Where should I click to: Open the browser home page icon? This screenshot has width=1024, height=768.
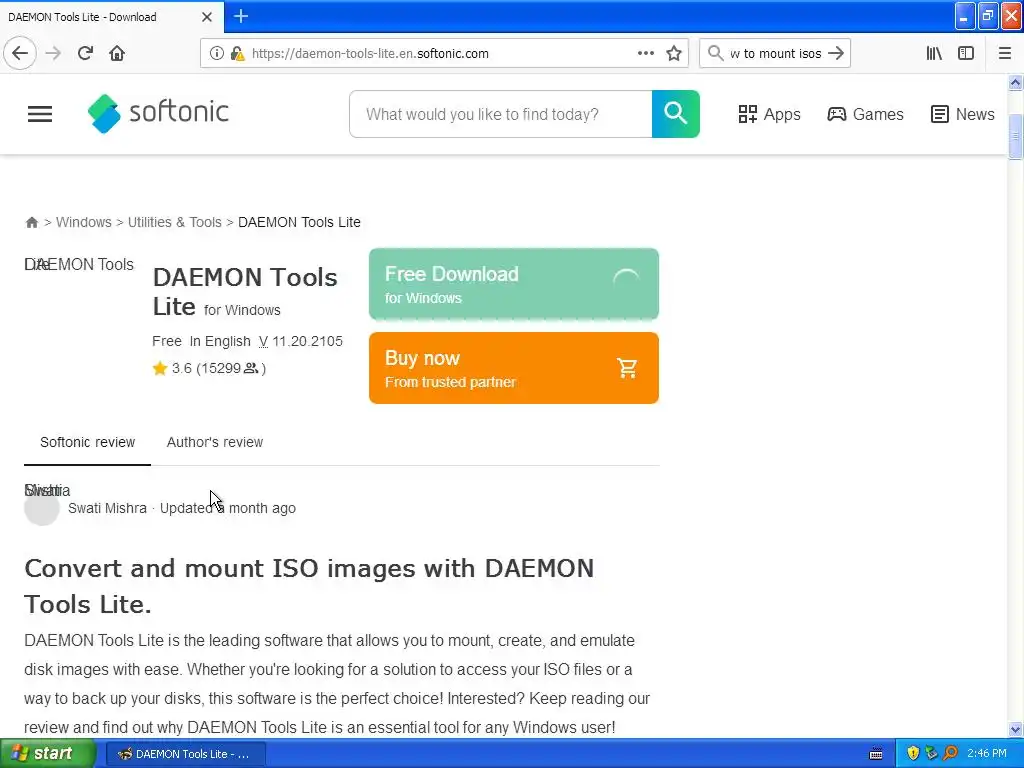coord(117,53)
